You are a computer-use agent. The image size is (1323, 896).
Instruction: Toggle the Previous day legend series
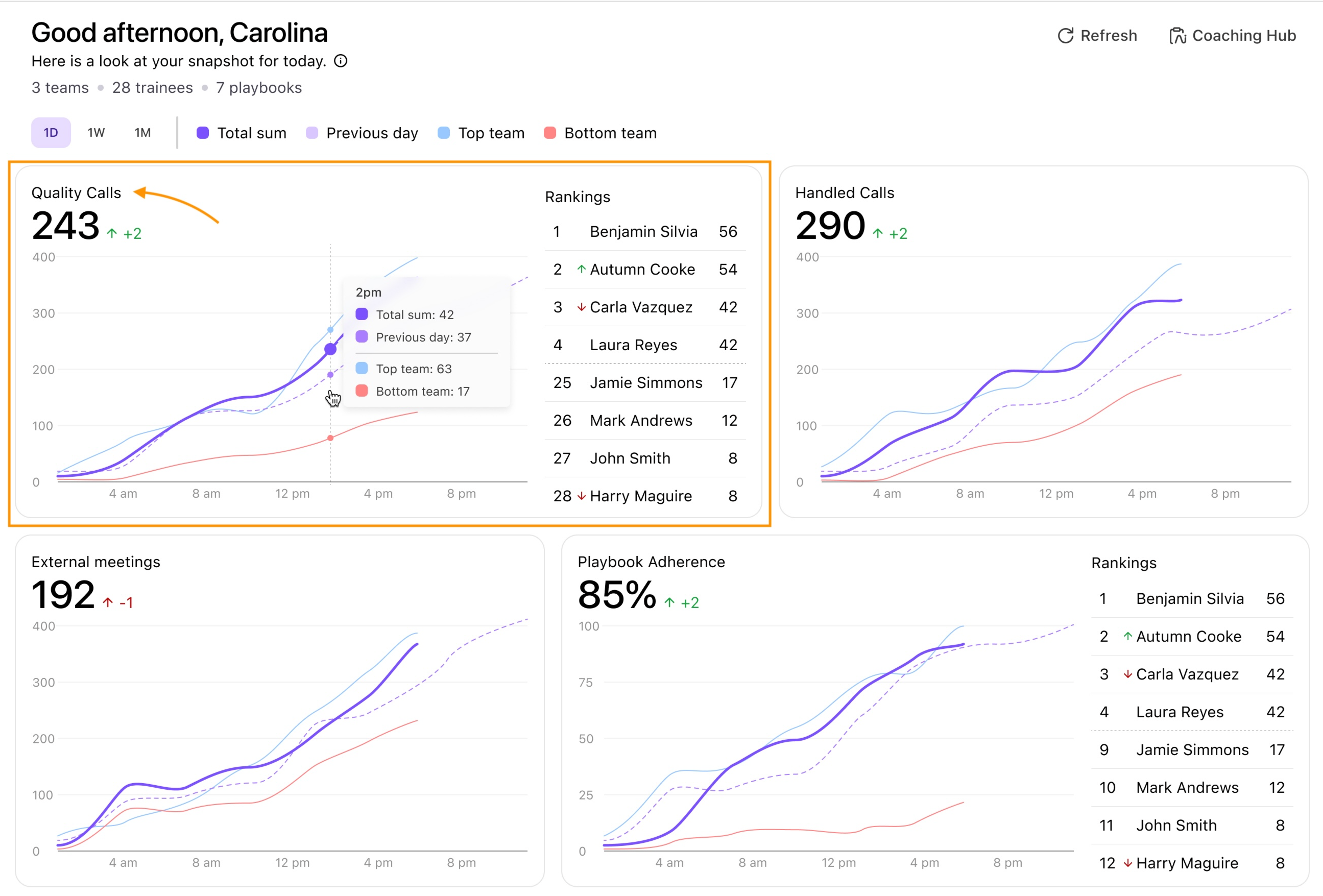(x=362, y=133)
